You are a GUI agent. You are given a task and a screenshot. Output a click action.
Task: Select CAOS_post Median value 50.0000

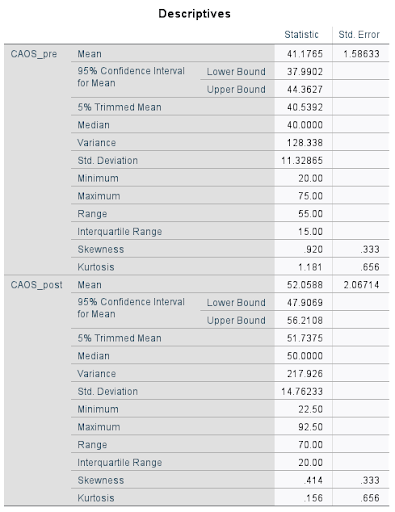tap(305, 356)
